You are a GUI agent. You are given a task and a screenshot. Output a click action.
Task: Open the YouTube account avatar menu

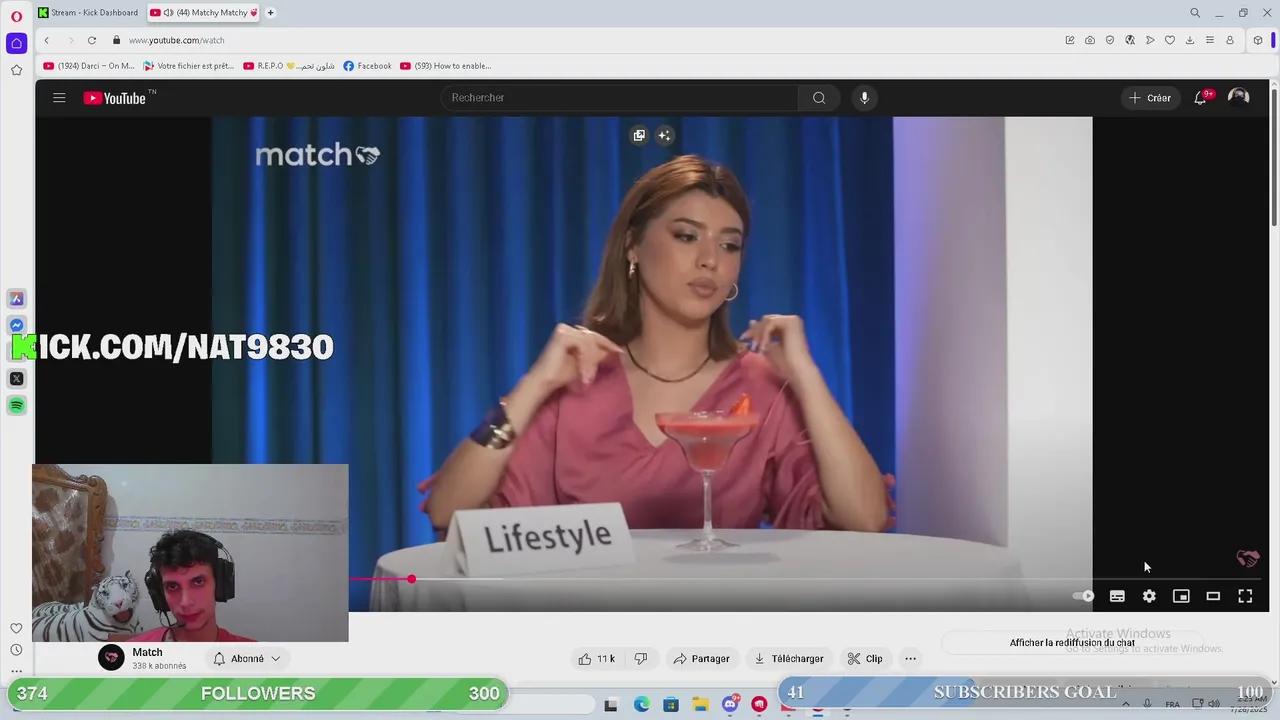coord(1238,97)
